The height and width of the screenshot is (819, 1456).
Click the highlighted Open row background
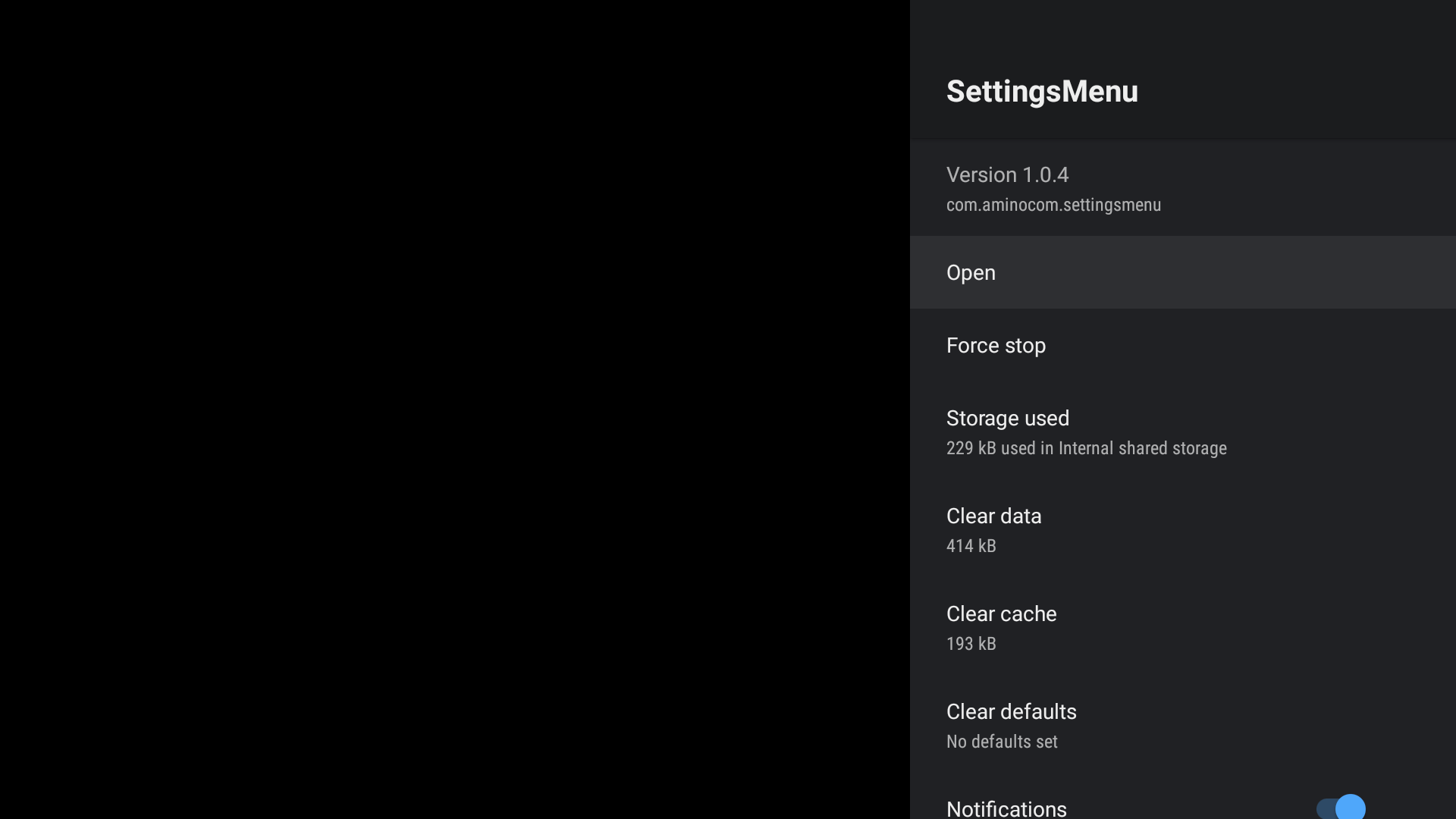(1183, 272)
